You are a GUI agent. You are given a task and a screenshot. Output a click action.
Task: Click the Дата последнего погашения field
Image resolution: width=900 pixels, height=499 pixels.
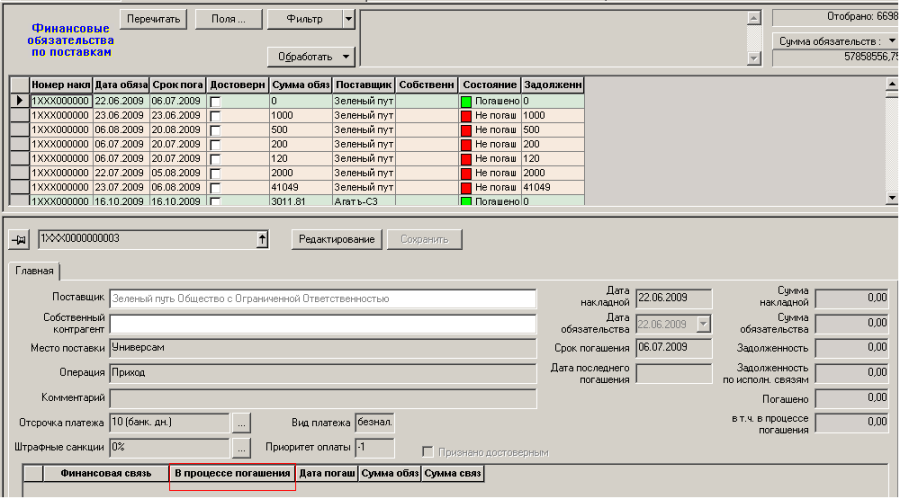pyautogui.click(x=674, y=373)
